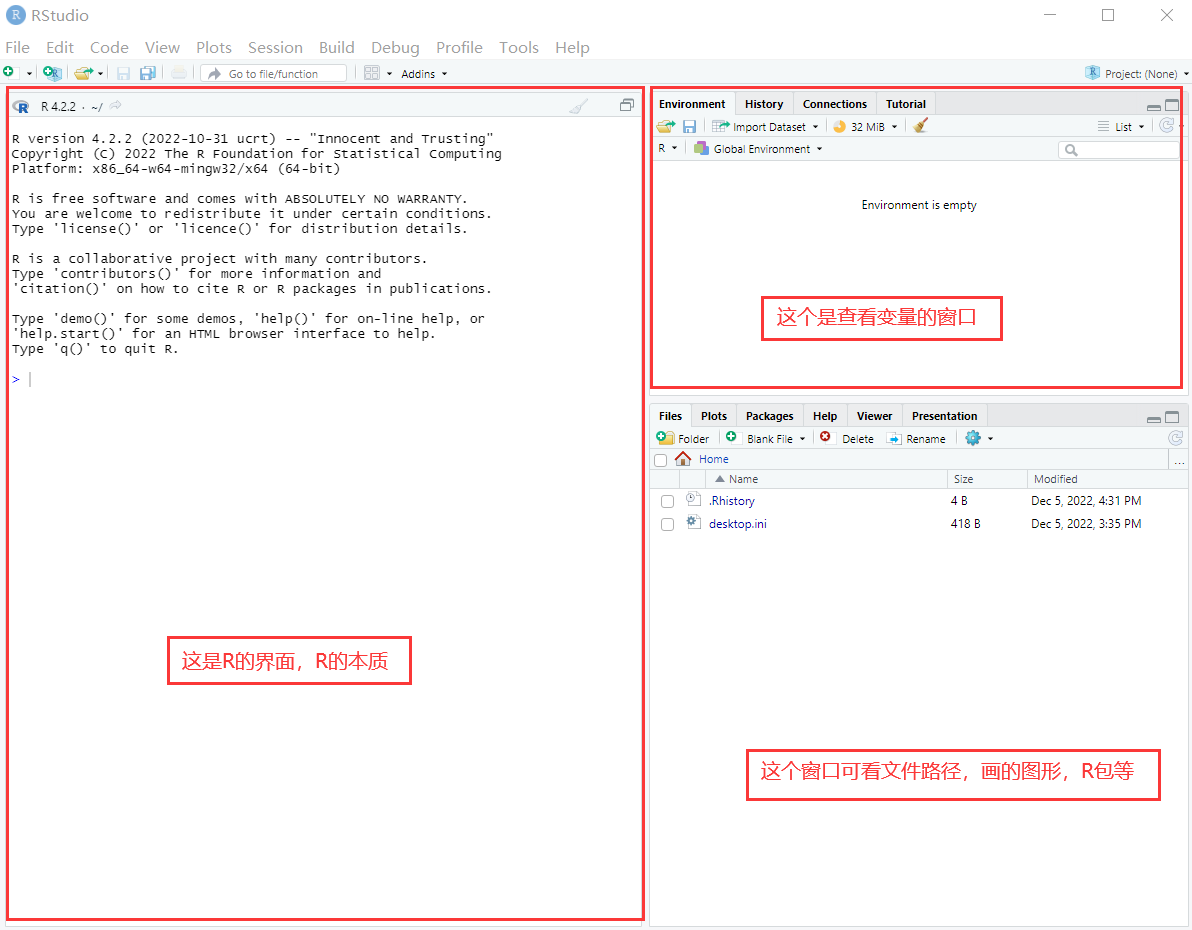This screenshot has width=1192, height=930.
Task: Open the File menu
Action: 17,47
